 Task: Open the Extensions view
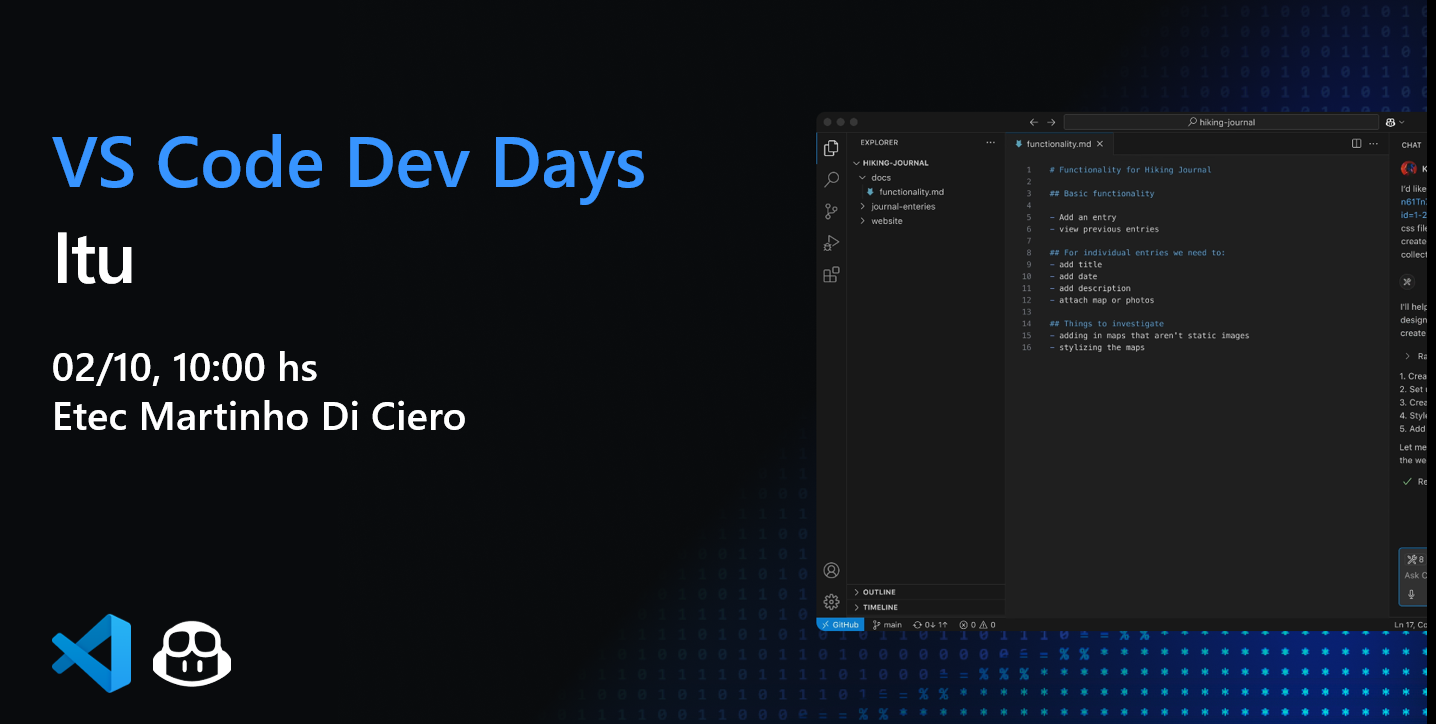831,275
